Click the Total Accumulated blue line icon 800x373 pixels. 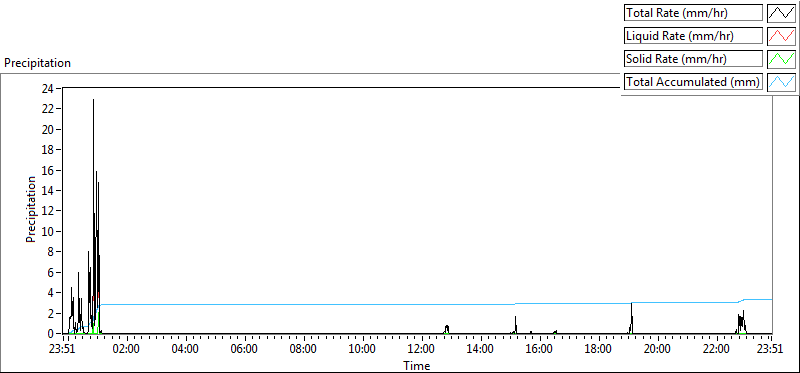click(x=782, y=82)
